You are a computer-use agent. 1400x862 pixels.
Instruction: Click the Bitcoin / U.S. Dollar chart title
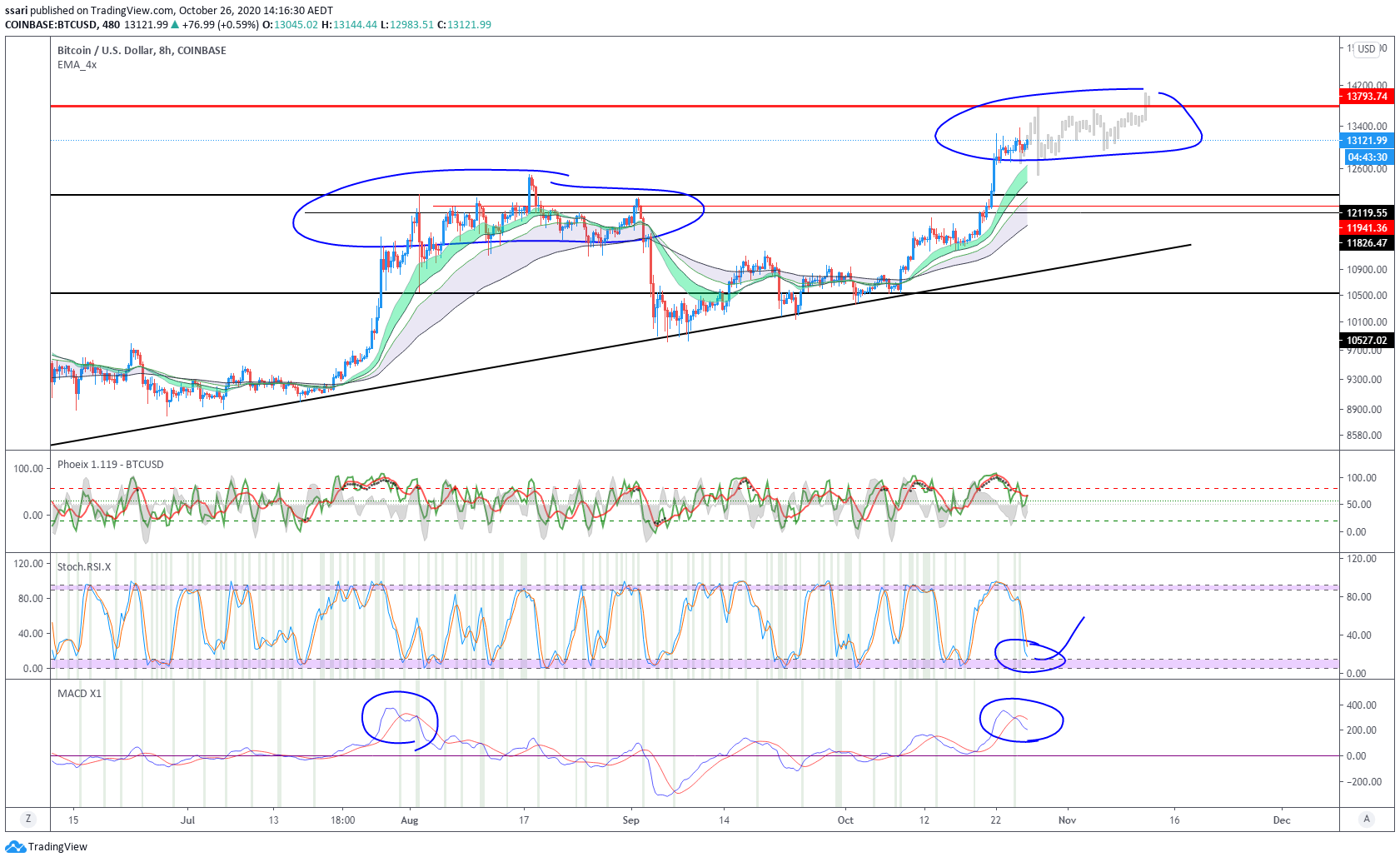coord(142,51)
